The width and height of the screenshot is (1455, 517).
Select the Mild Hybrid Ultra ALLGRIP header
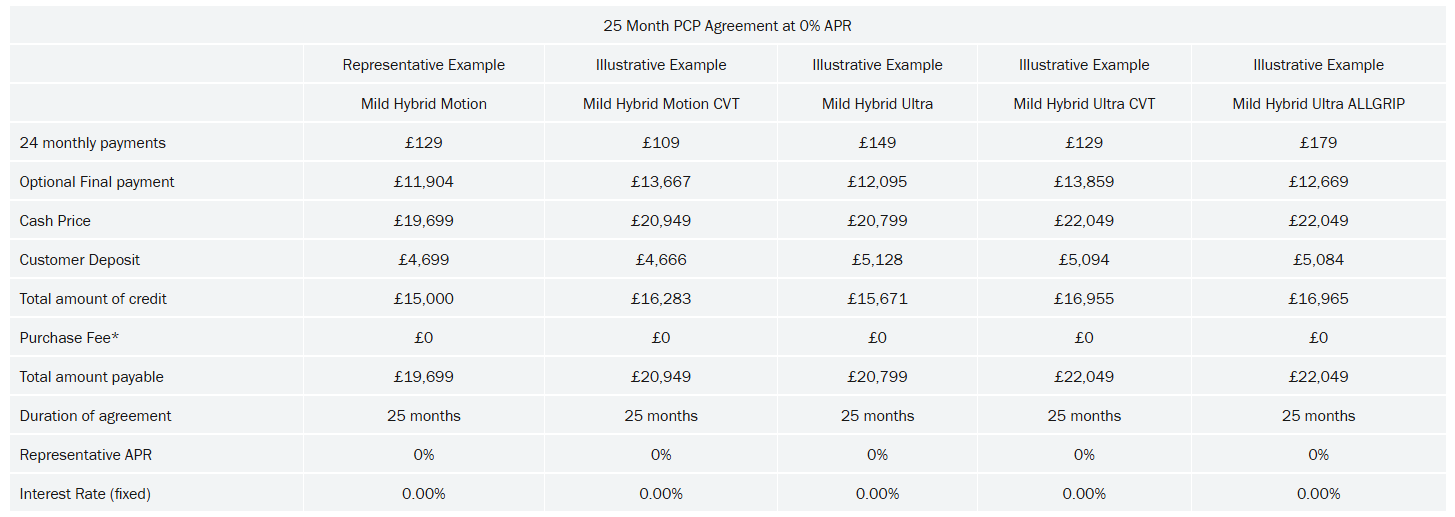coord(1318,104)
